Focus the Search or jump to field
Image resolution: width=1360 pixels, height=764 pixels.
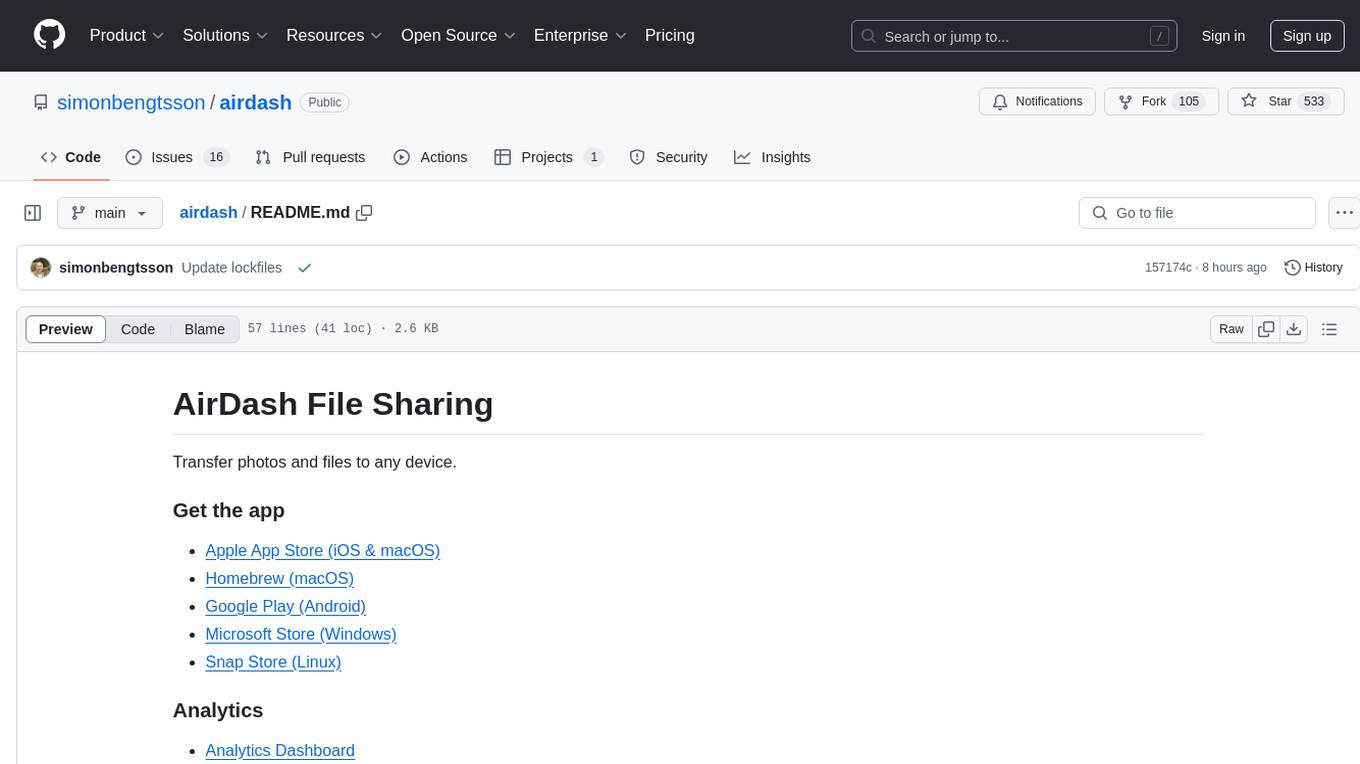point(1014,36)
